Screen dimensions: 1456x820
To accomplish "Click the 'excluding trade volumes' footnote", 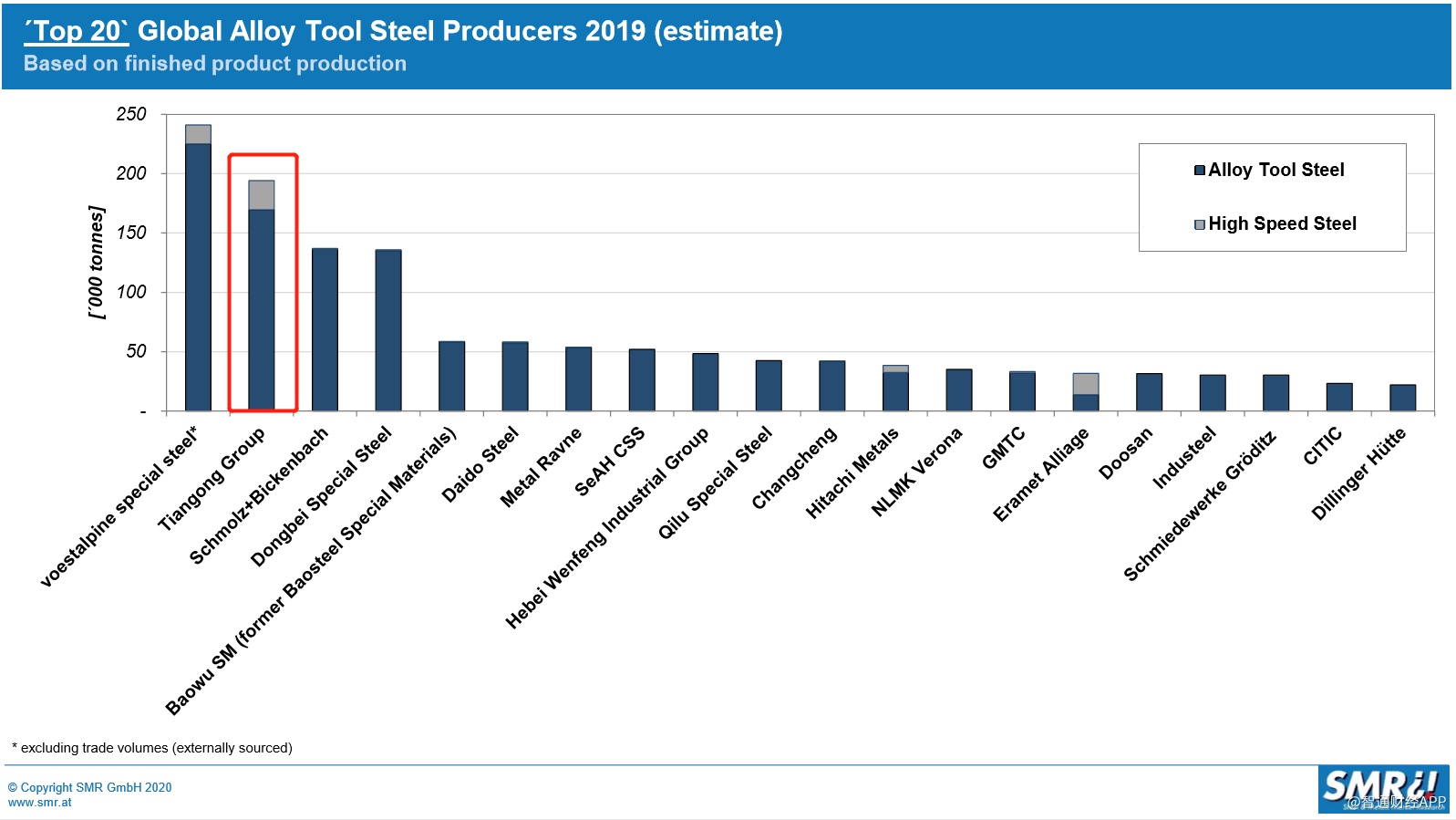I will pos(152,748).
